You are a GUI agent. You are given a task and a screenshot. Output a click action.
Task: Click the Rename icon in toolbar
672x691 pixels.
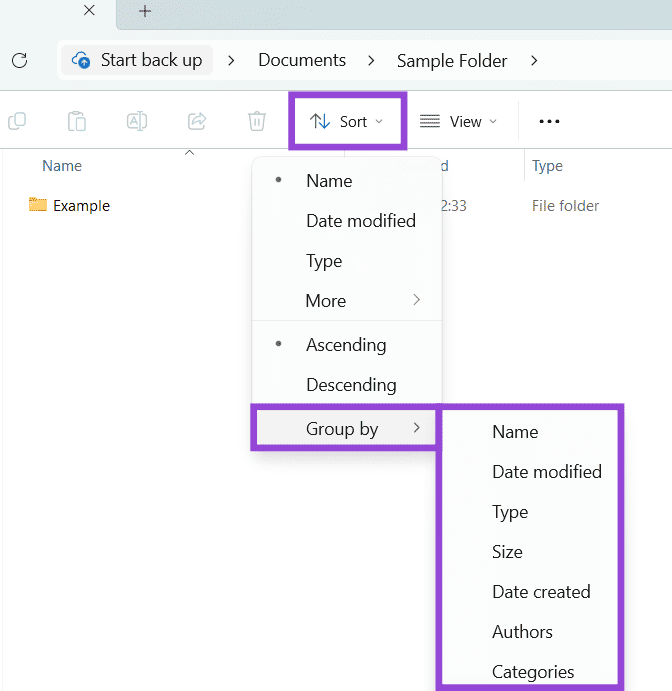tap(137, 121)
